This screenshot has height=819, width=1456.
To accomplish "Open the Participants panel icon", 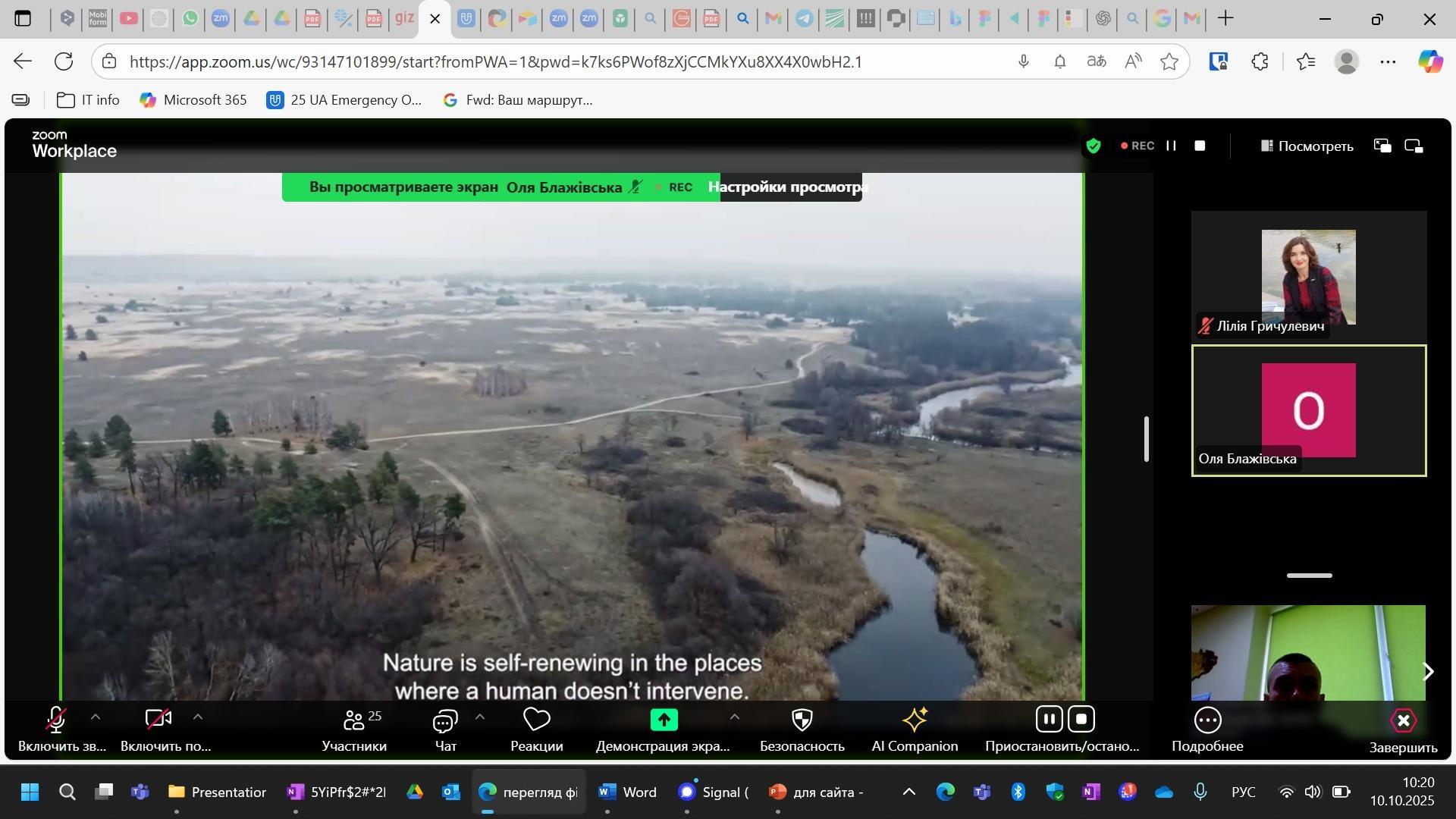I will point(354,720).
